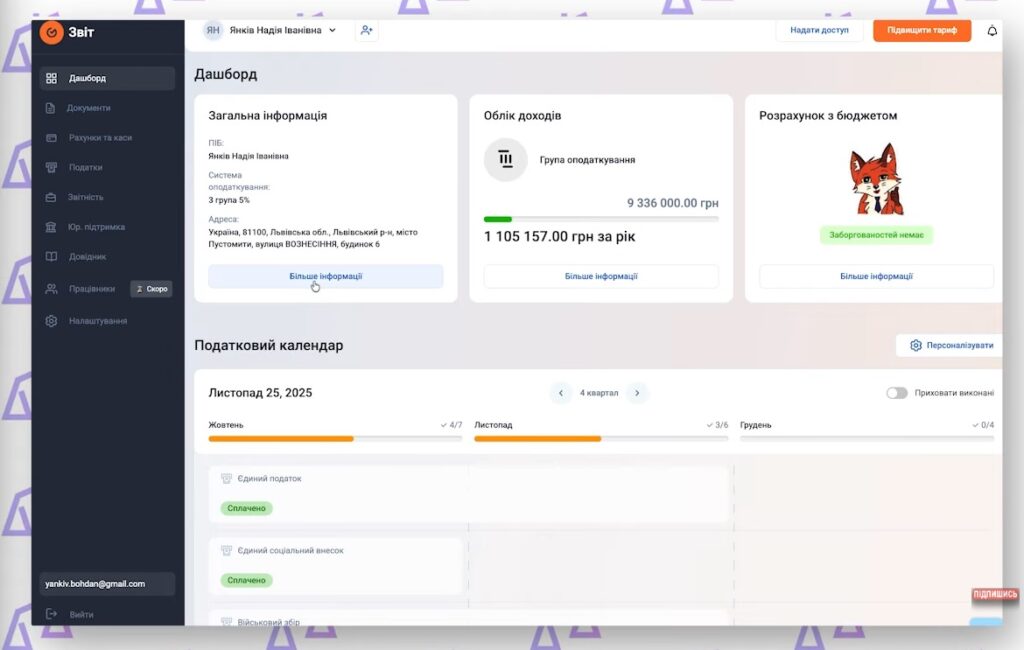
Task: Open the Довідник book icon
Action: [x=52, y=256]
